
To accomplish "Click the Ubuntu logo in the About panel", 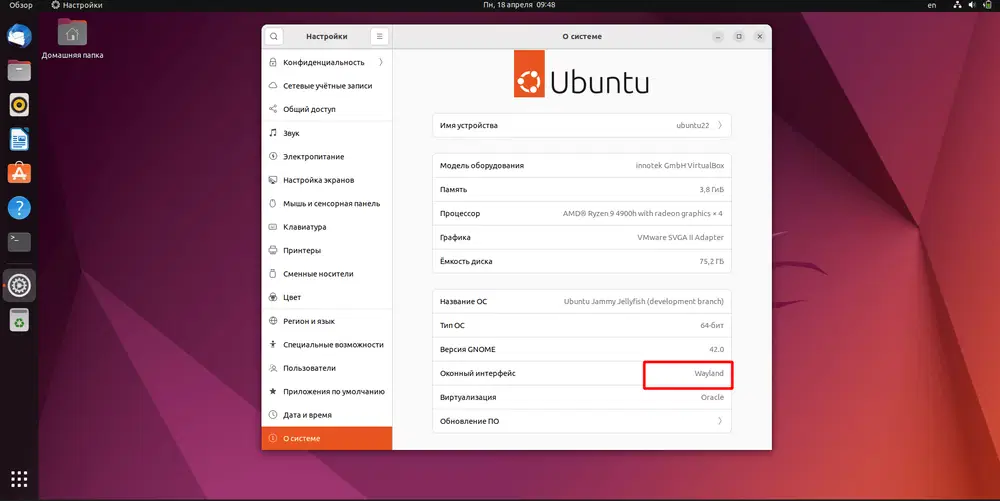I will tap(582, 74).
